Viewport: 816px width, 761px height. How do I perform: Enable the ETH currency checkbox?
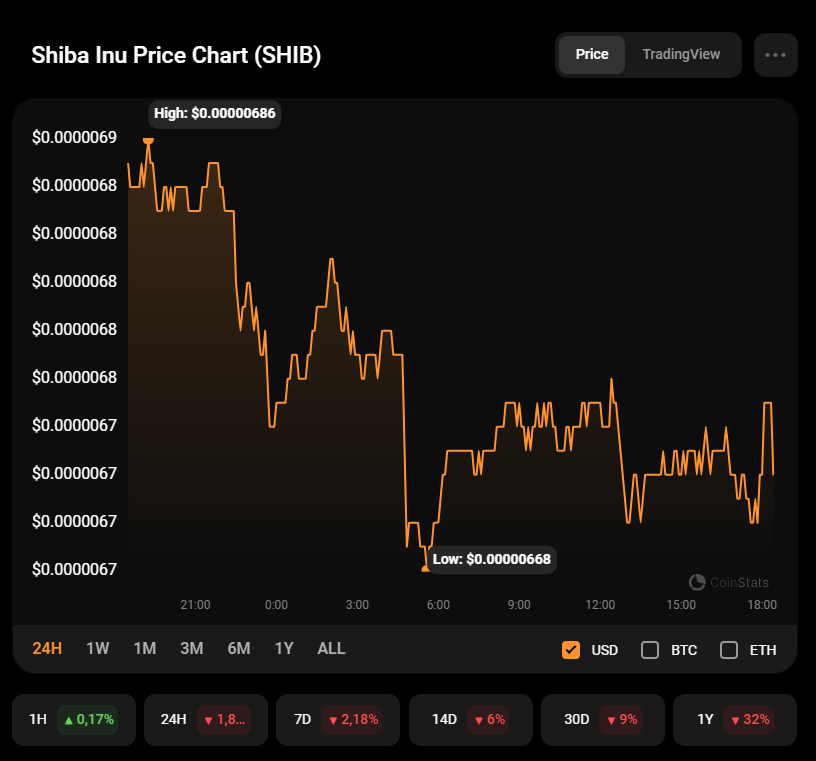[729, 650]
